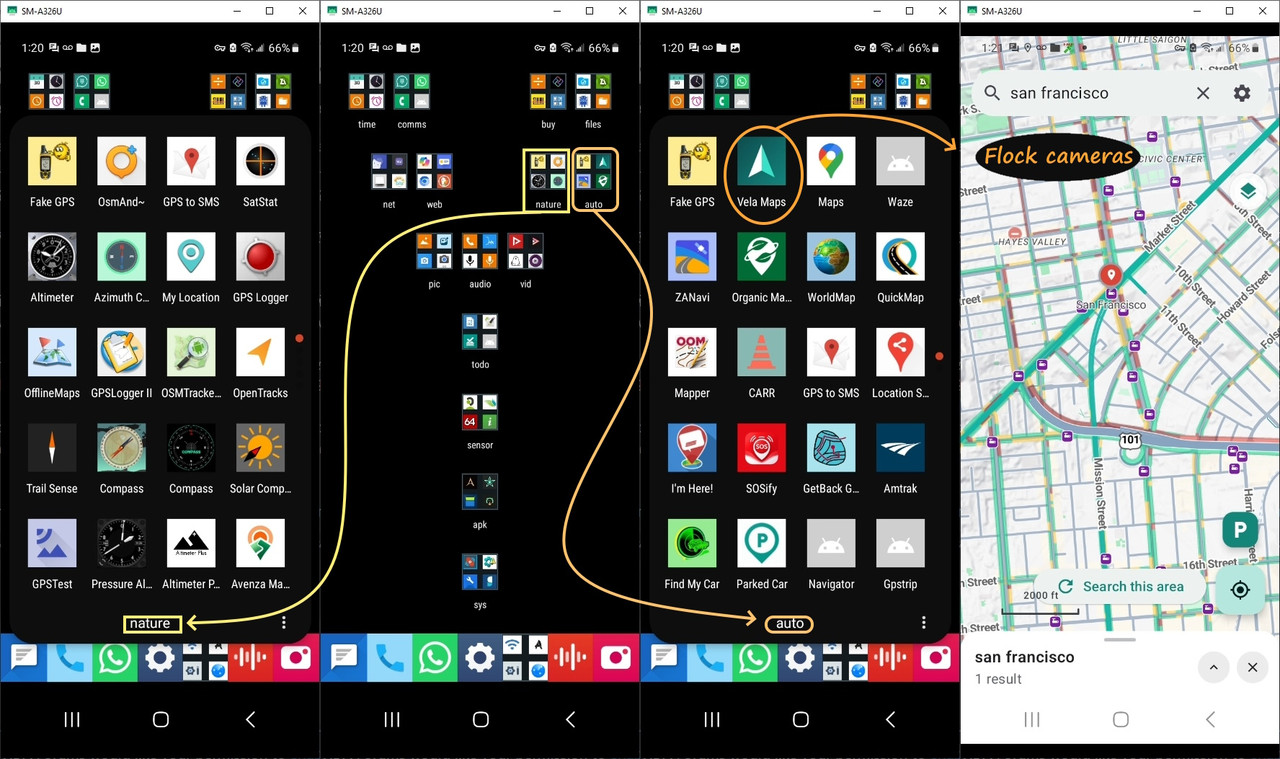Launch the Gpstrip app
Image resolution: width=1280 pixels, height=759 pixels.
(900, 543)
